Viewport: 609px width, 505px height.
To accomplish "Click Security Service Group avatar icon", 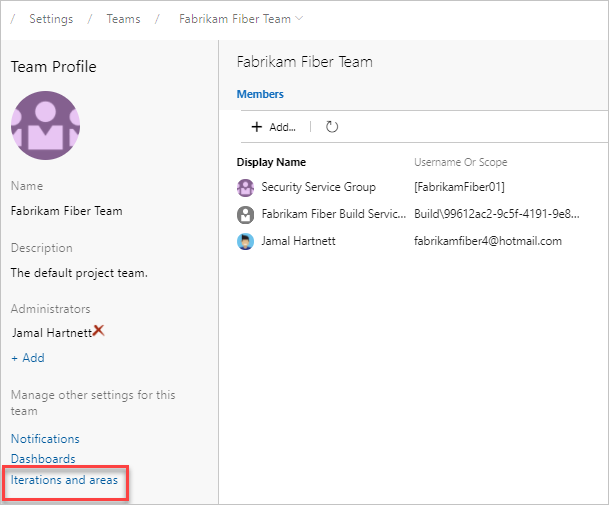I will (245, 188).
